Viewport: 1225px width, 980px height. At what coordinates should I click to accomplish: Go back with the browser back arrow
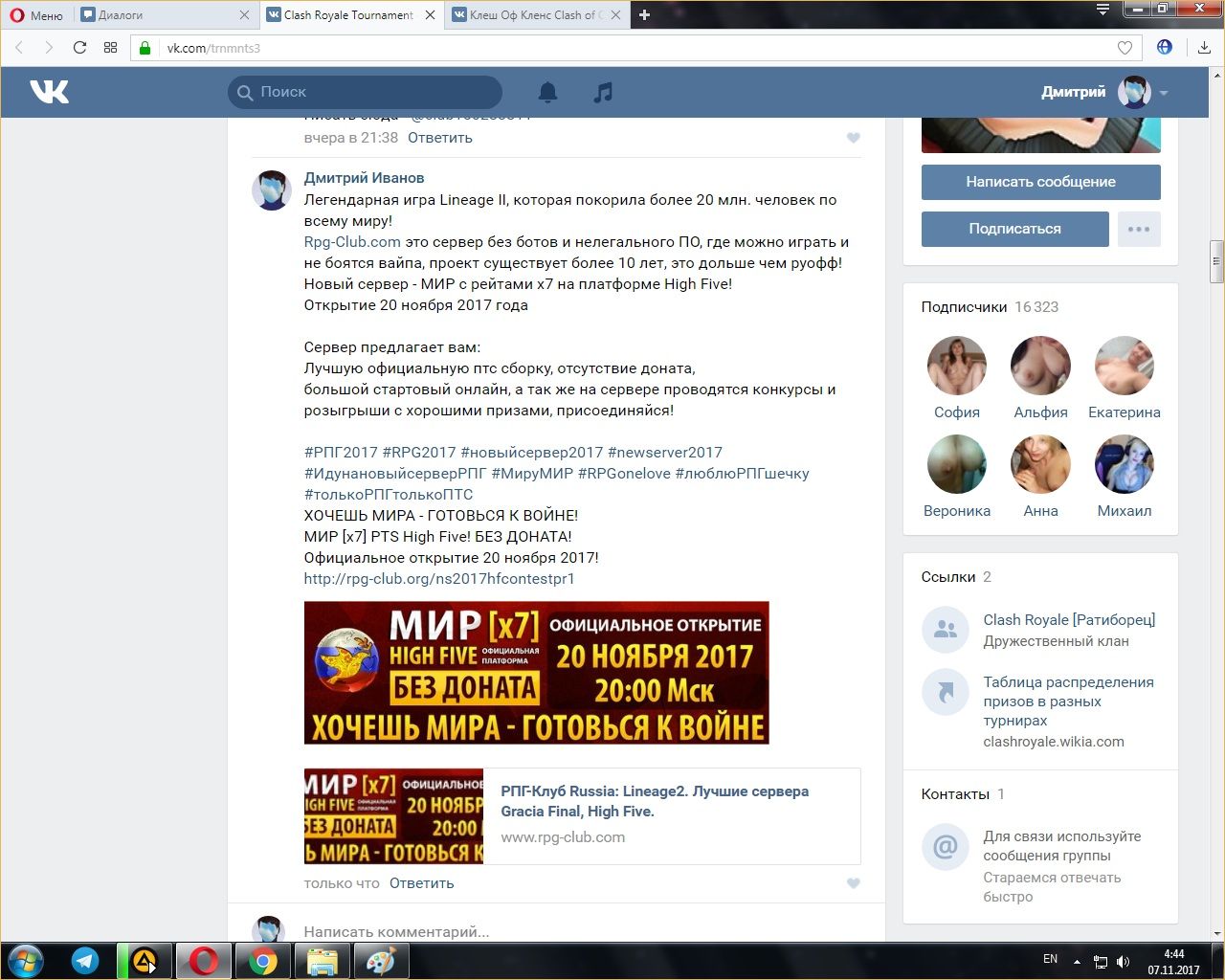tap(19, 48)
